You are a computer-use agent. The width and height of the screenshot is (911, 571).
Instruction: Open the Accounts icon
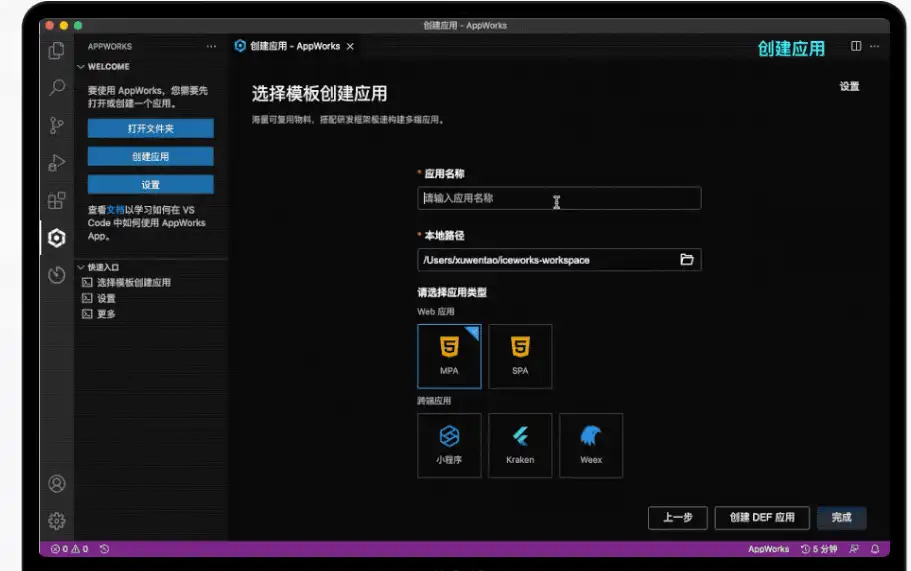point(56,483)
